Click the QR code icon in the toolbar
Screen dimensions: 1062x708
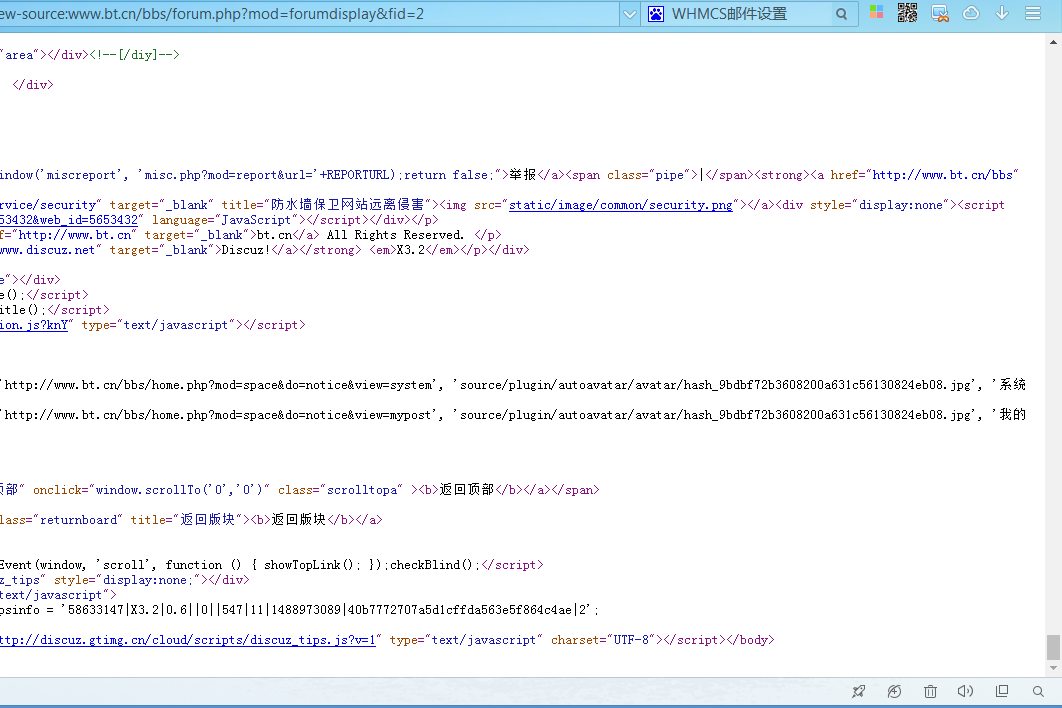908,12
